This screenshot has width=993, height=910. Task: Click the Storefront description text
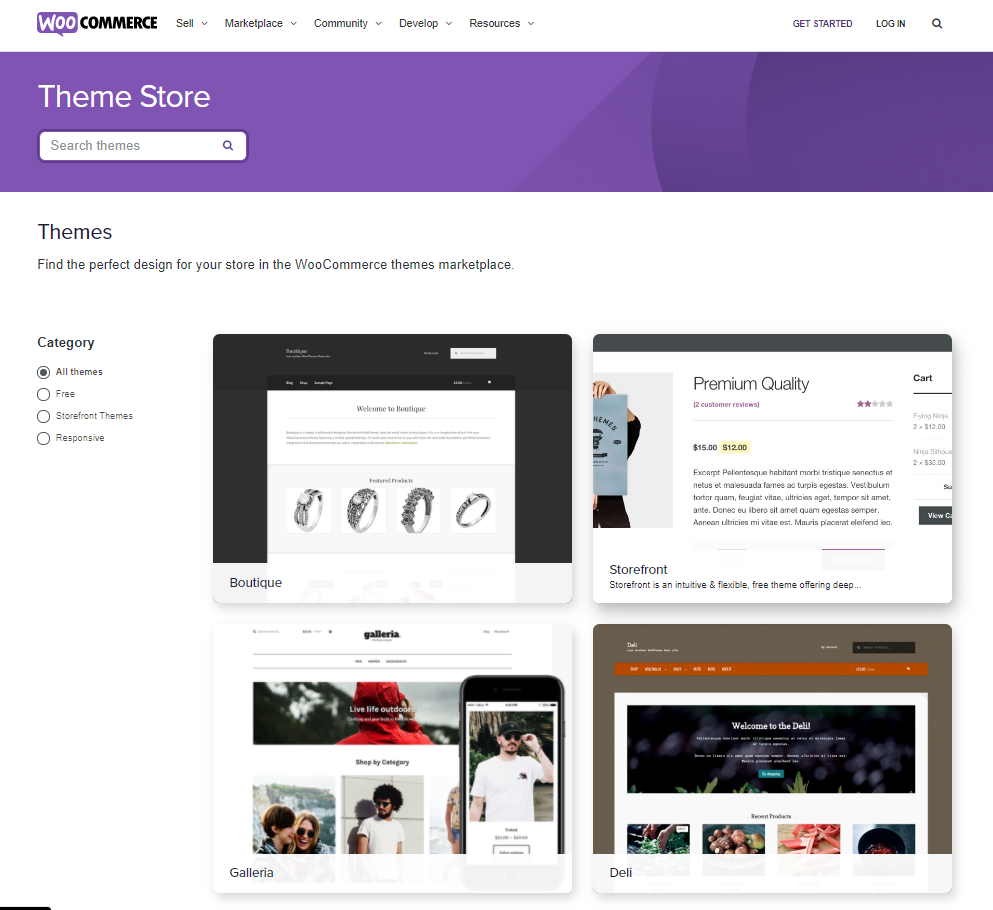tap(735, 585)
